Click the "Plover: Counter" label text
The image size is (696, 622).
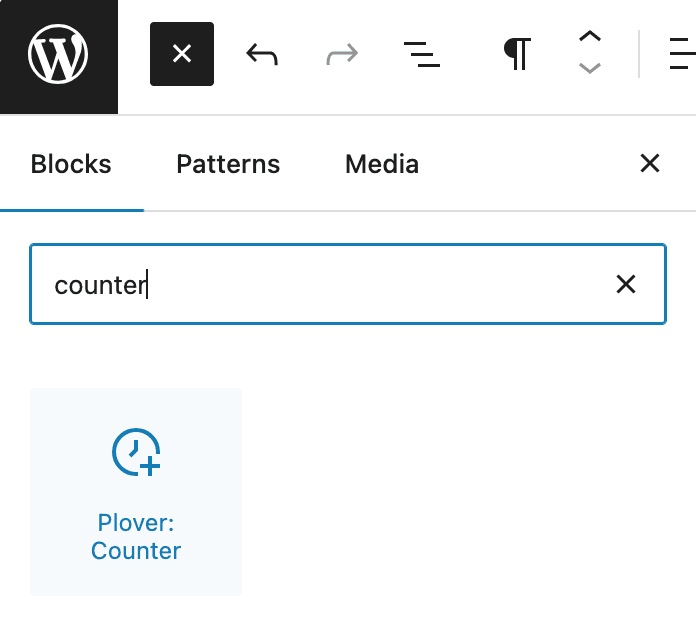(136, 537)
